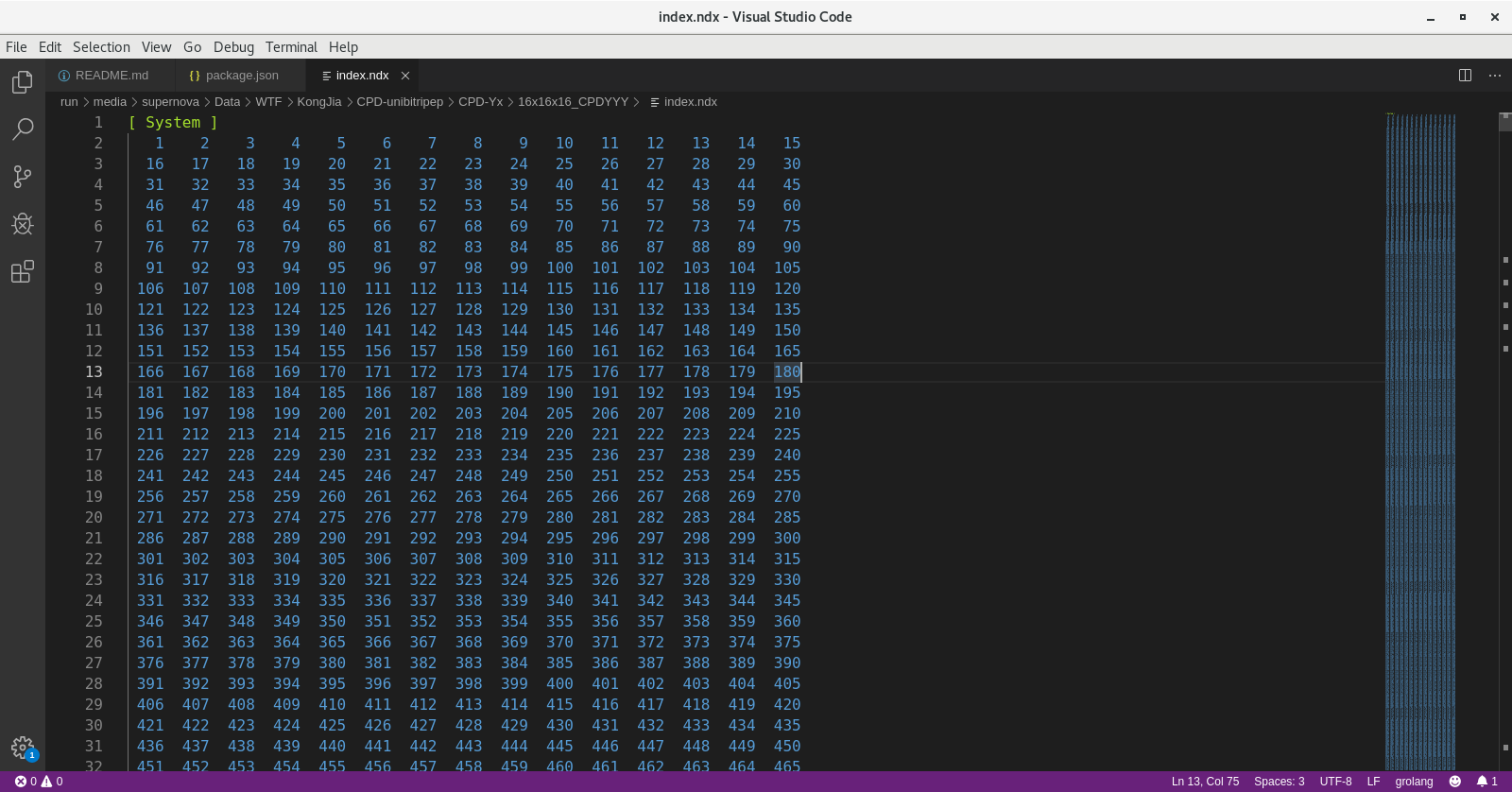This screenshot has height=792, width=1512.
Task: Place cursor on number 46
Action: (x=155, y=206)
